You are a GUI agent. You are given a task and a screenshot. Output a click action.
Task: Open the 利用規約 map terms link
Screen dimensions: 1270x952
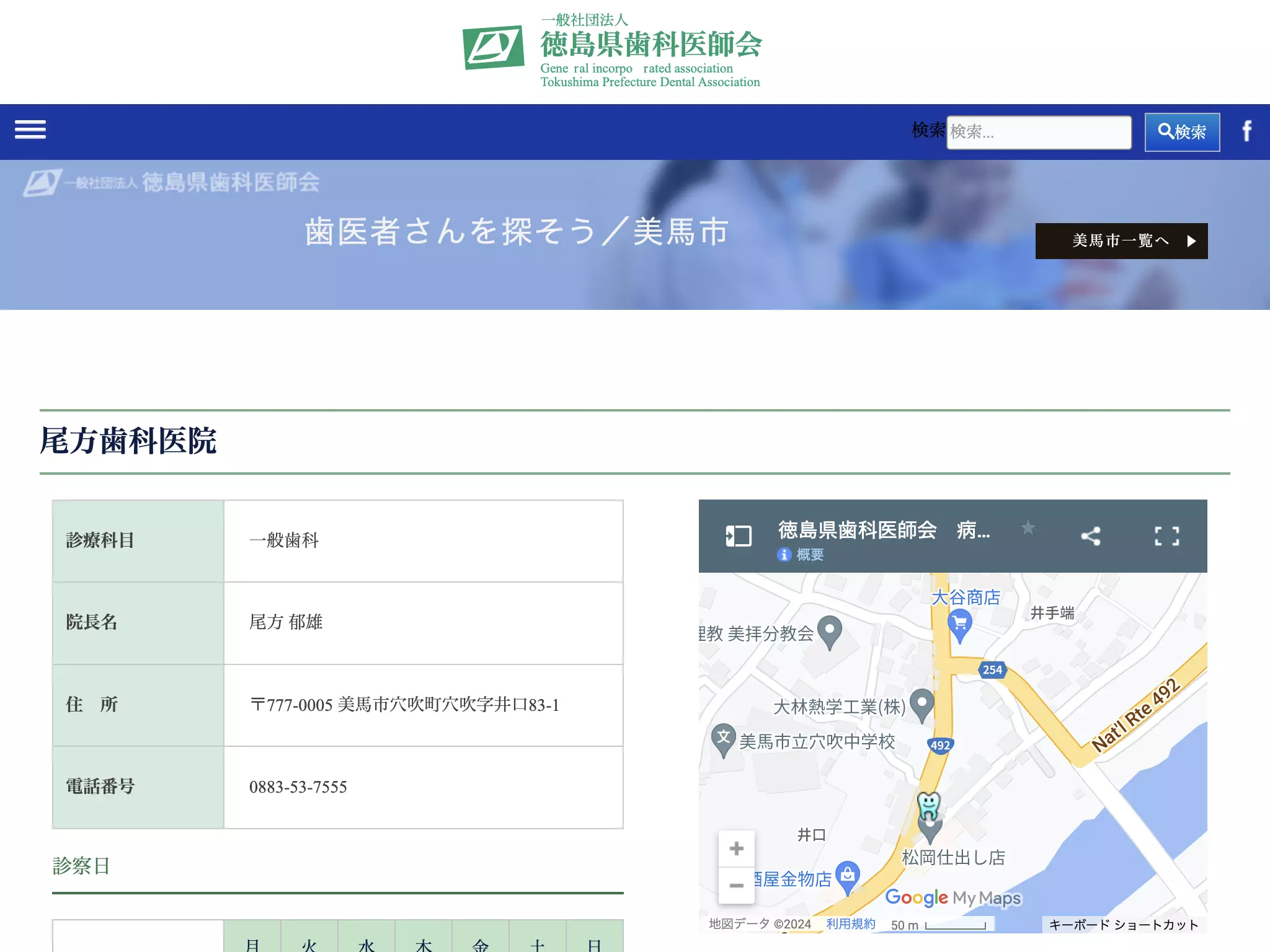point(851,923)
